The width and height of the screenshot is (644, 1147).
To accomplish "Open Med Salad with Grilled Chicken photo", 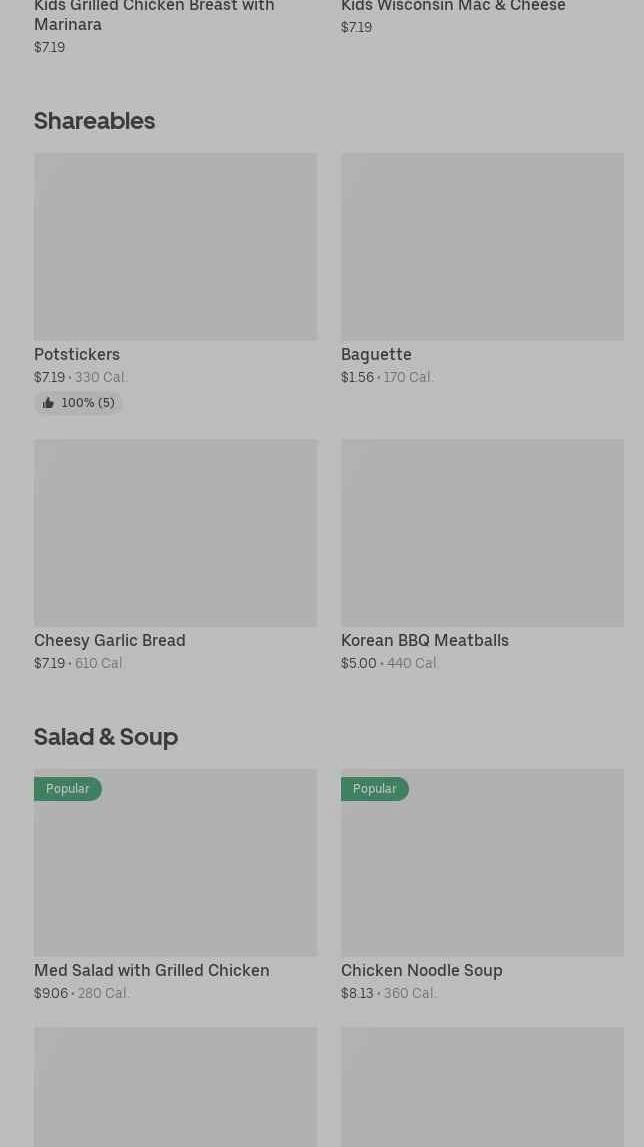I will (x=176, y=862).
